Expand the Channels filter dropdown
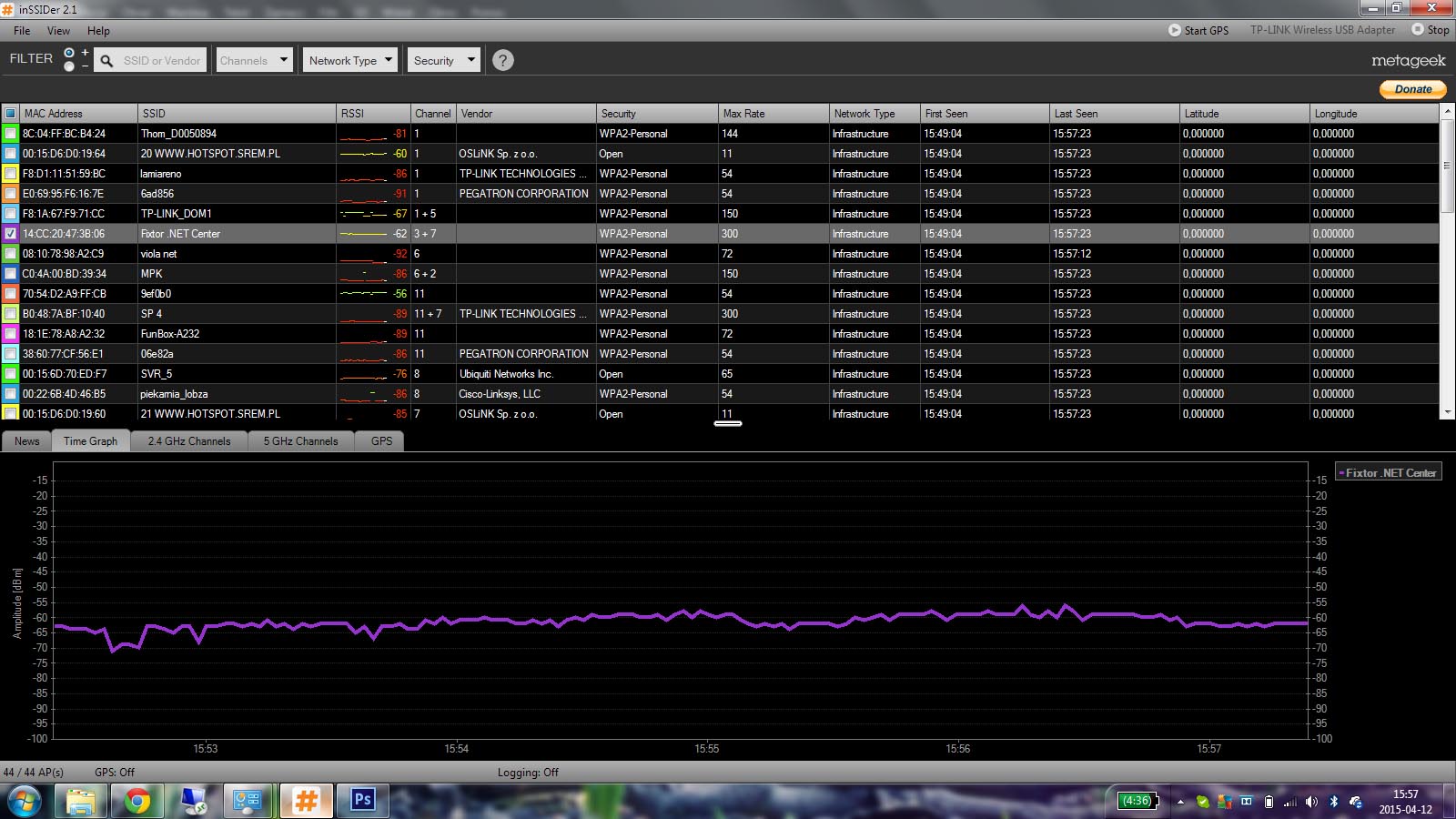The width and height of the screenshot is (1456, 819). pyautogui.click(x=254, y=60)
